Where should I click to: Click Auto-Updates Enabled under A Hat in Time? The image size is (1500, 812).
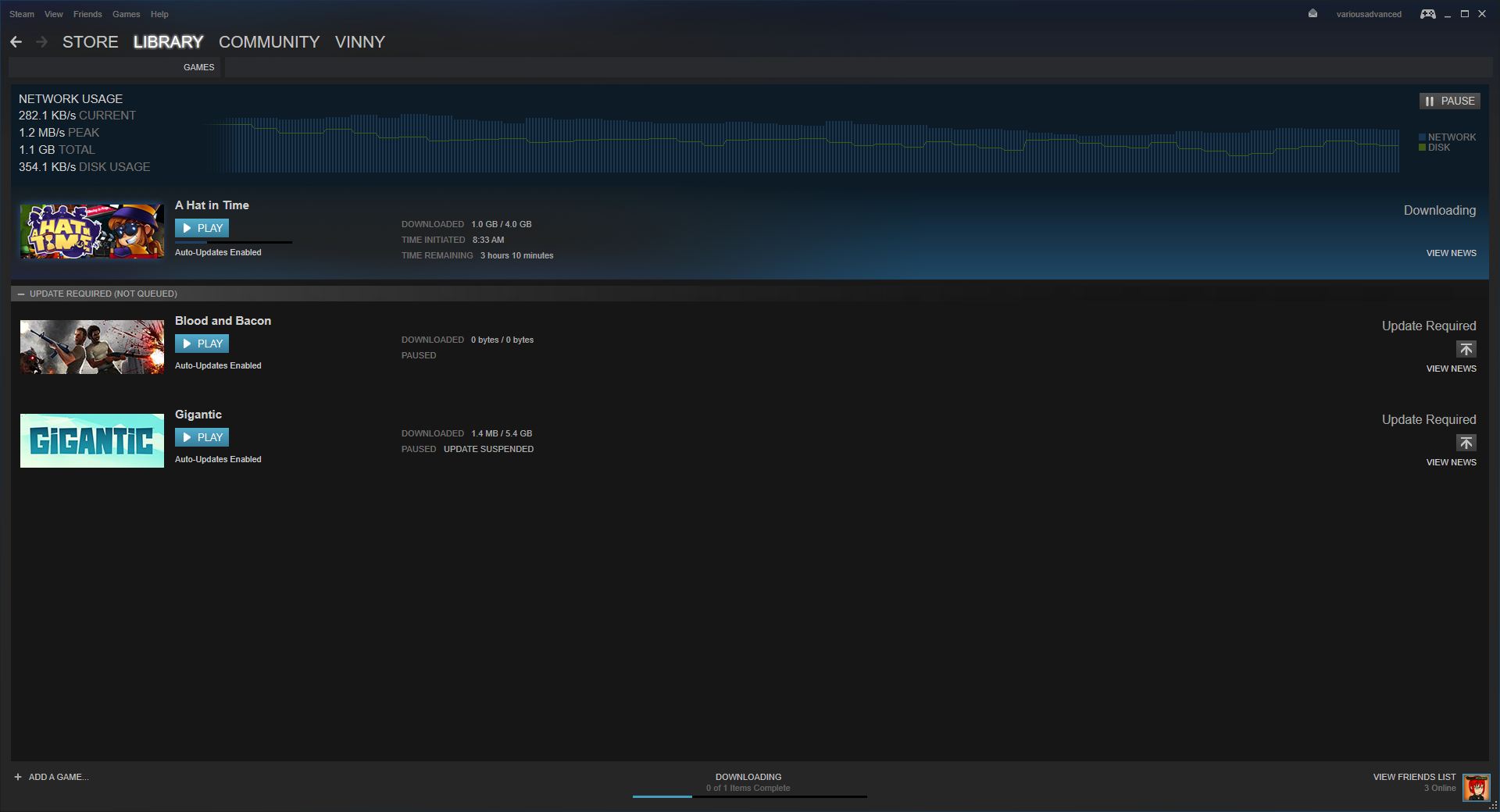(218, 252)
